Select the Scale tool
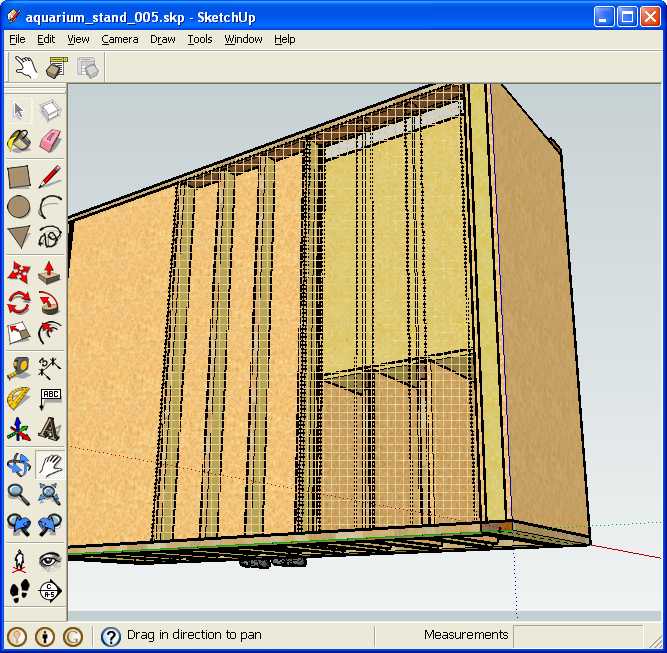 19,332
